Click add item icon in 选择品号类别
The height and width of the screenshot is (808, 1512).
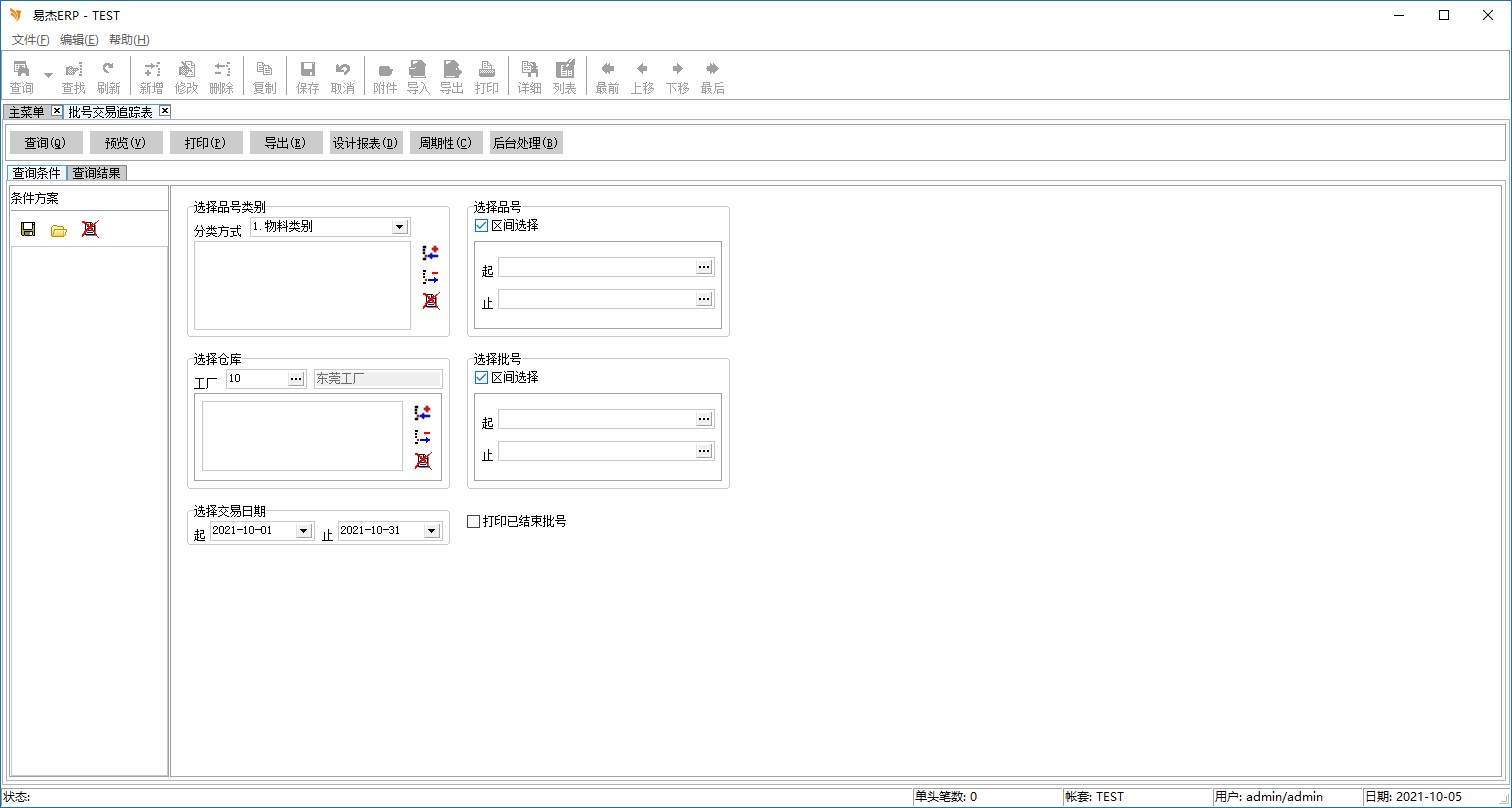click(431, 253)
